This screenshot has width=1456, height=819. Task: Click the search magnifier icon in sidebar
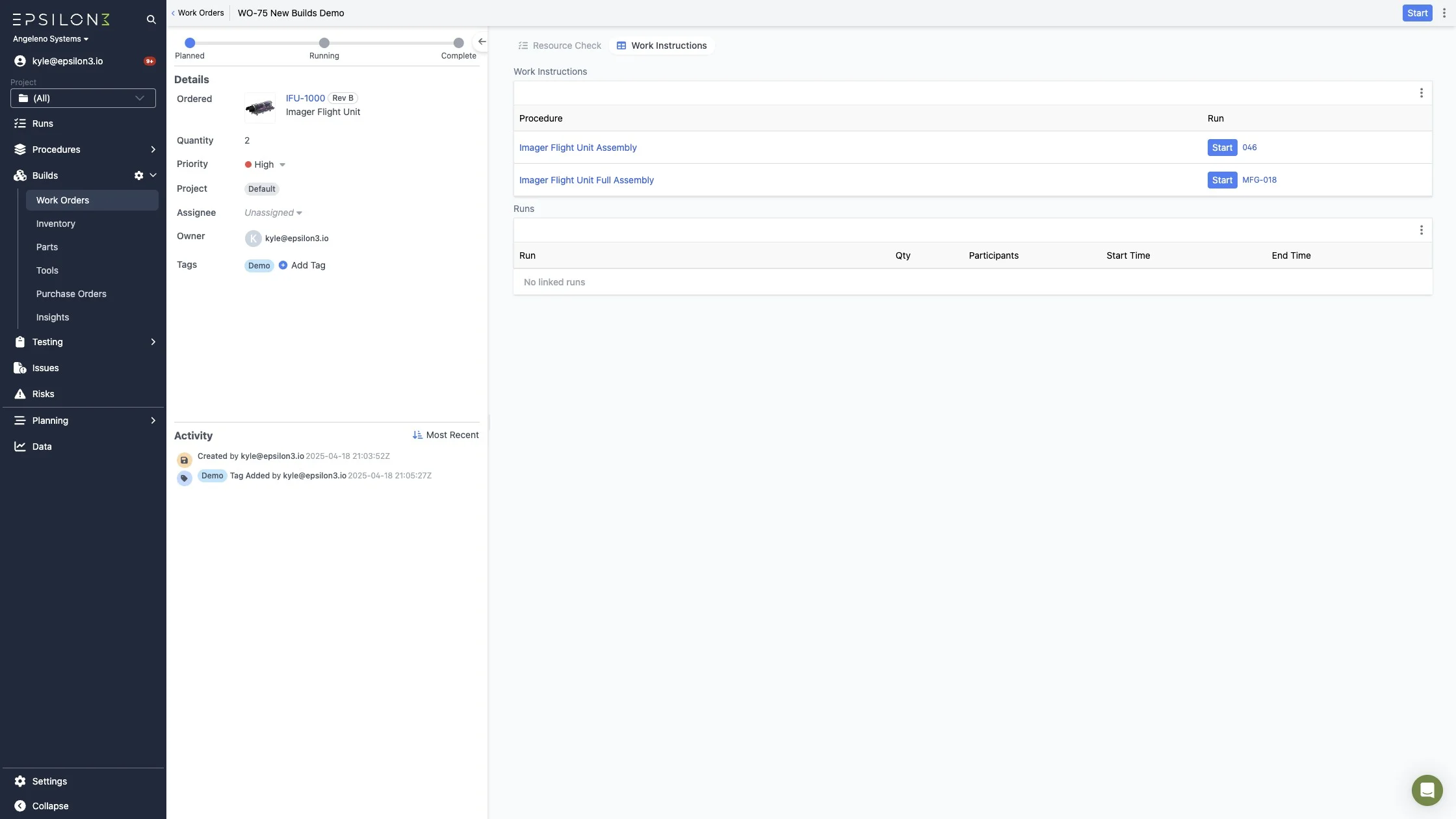click(x=151, y=19)
